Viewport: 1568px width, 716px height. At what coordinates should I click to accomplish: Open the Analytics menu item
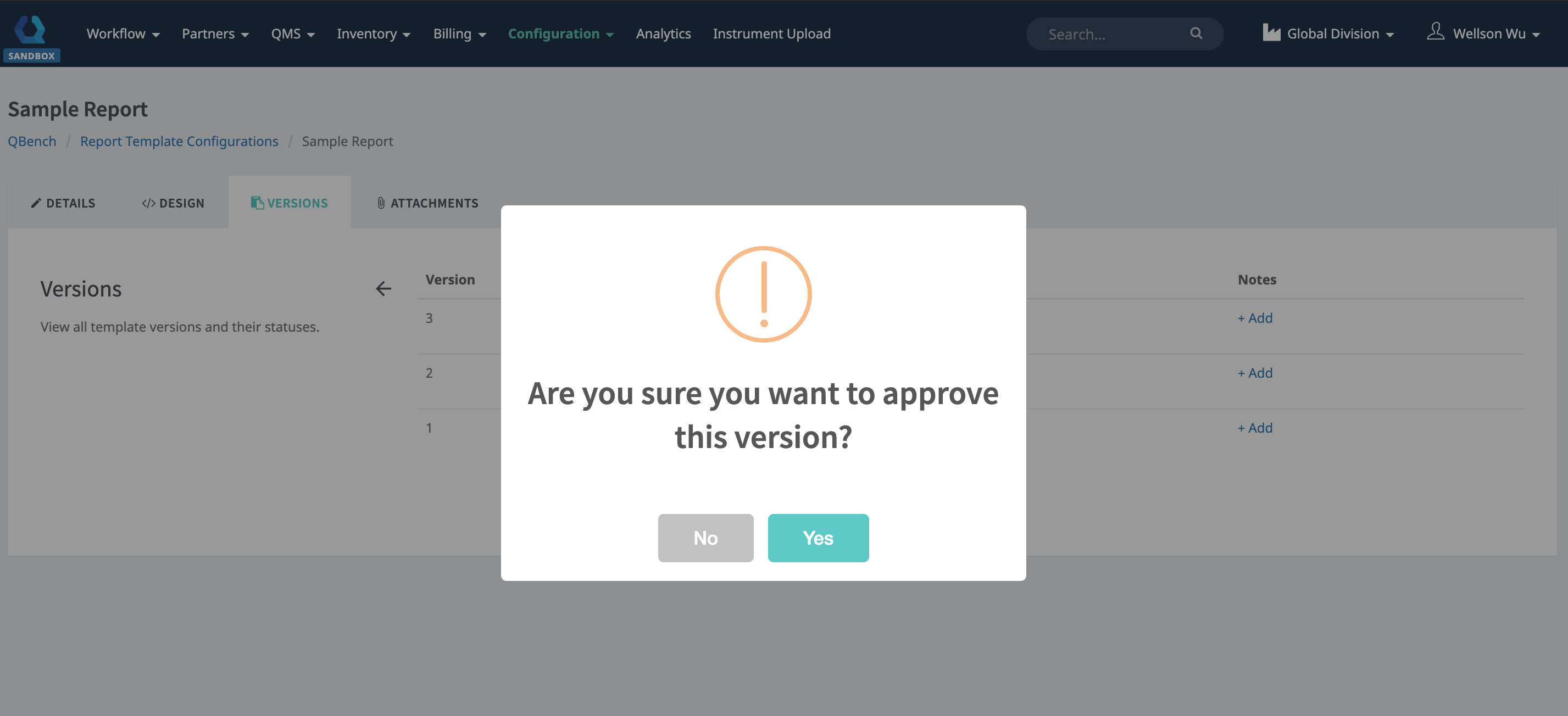(x=663, y=34)
